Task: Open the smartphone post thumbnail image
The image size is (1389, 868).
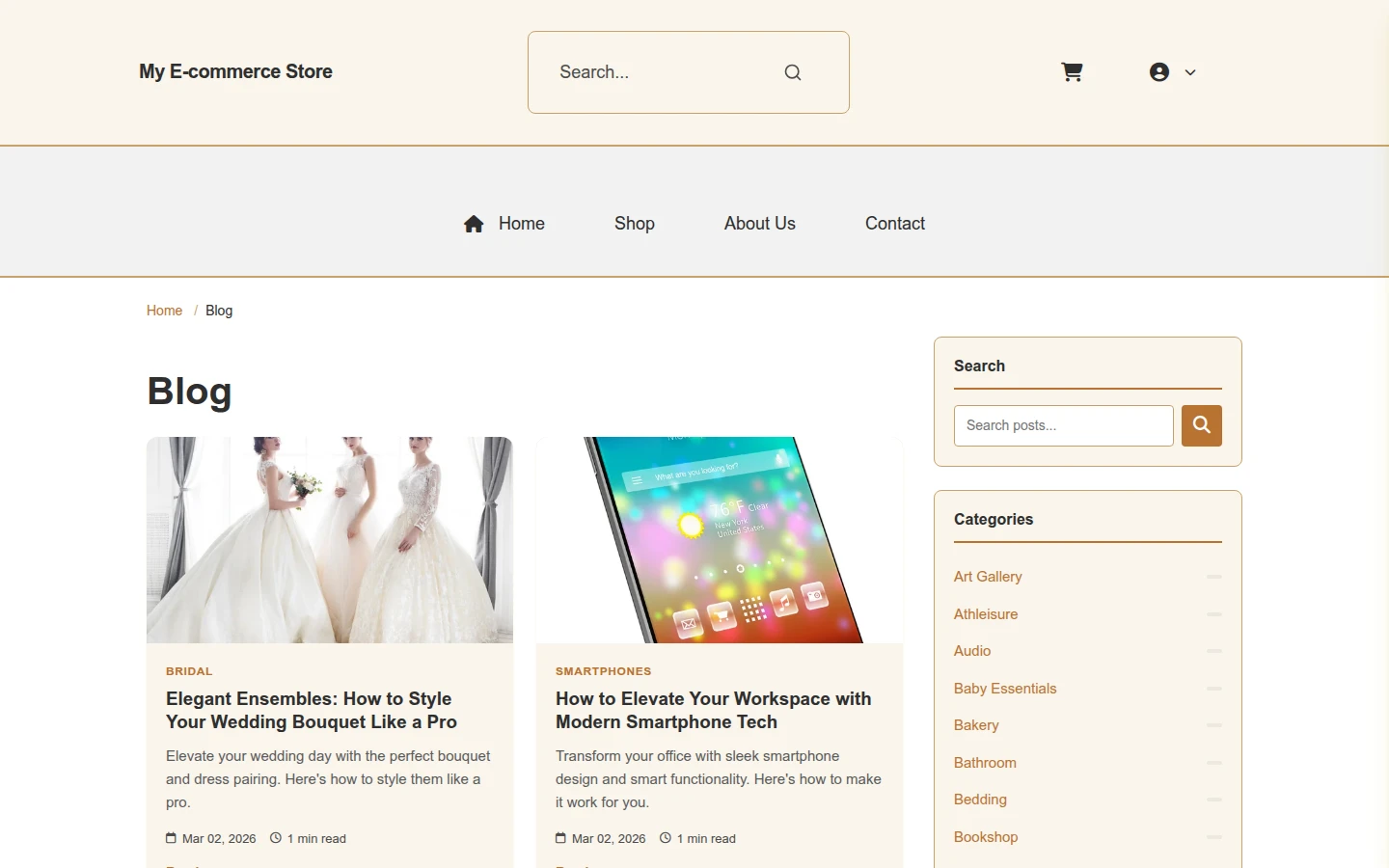Action: click(720, 540)
